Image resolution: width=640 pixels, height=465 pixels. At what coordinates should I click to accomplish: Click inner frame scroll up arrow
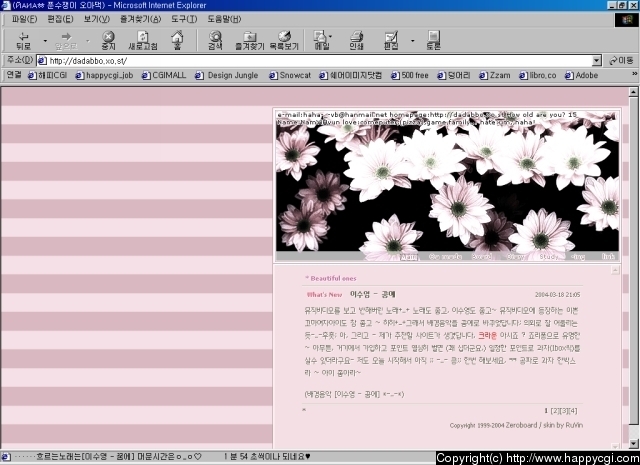click(x=615, y=270)
